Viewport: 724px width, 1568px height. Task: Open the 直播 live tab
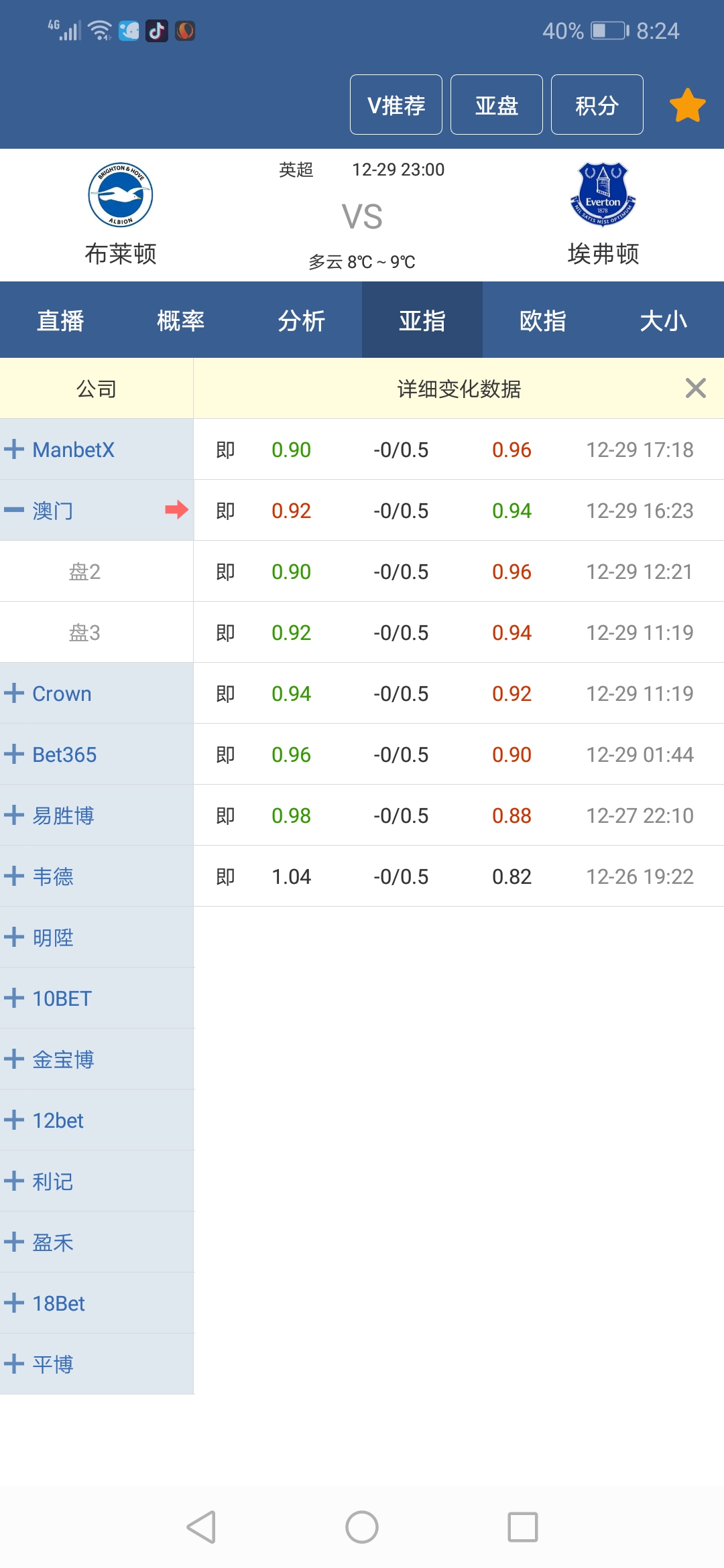pos(60,320)
